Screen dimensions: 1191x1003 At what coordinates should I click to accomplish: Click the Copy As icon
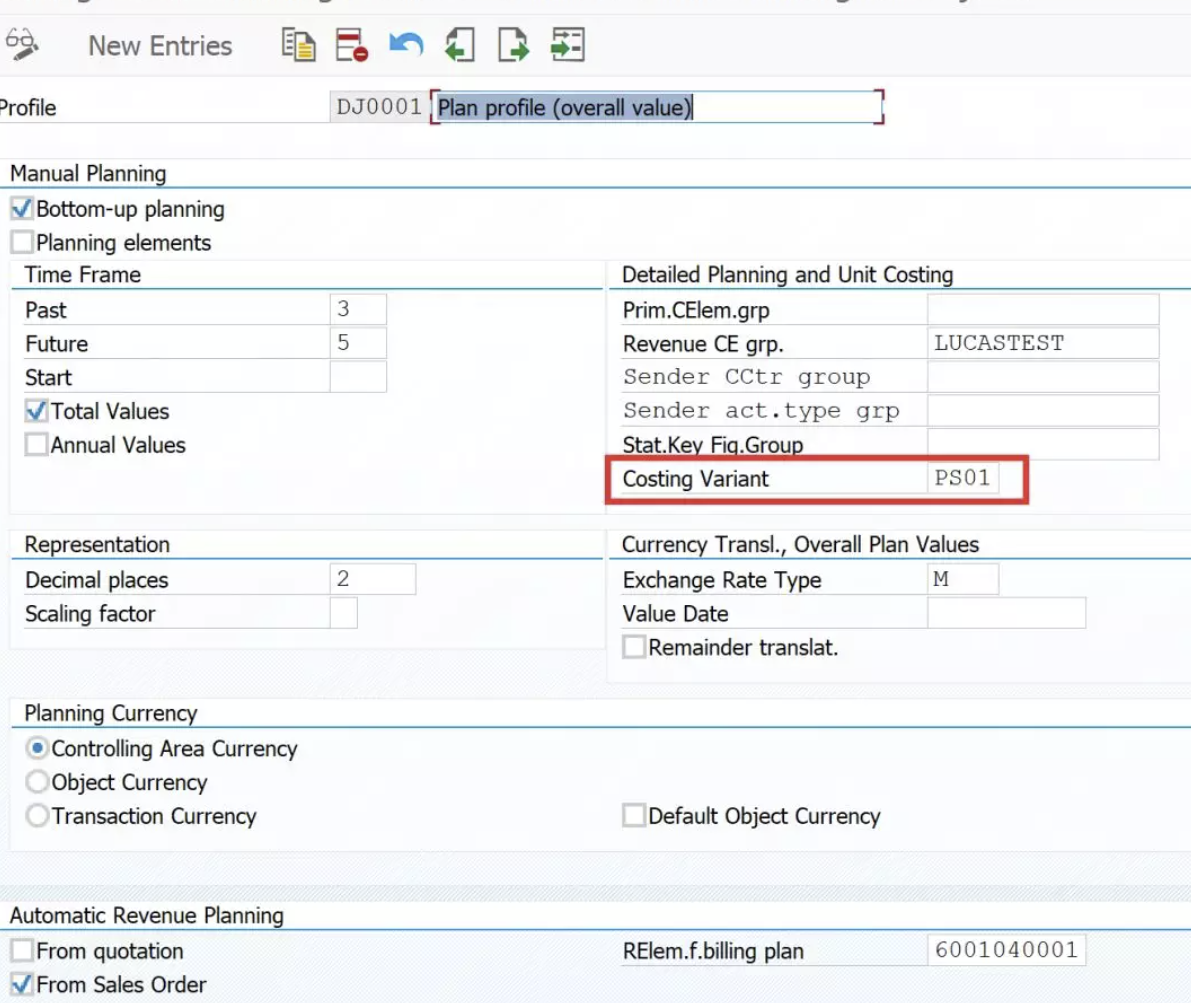pos(298,45)
